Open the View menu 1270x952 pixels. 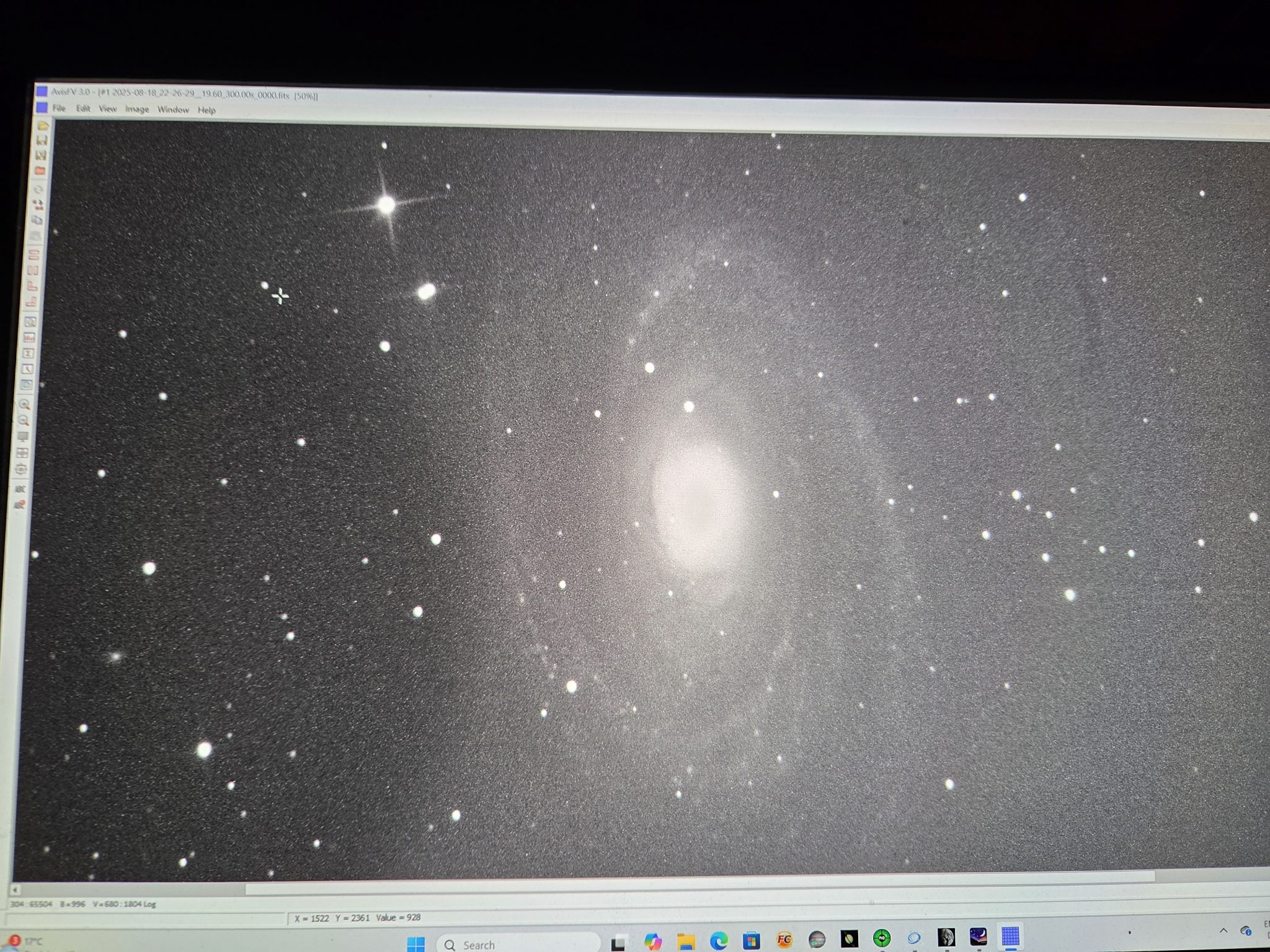pyautogui.click(x=107, y=108)
